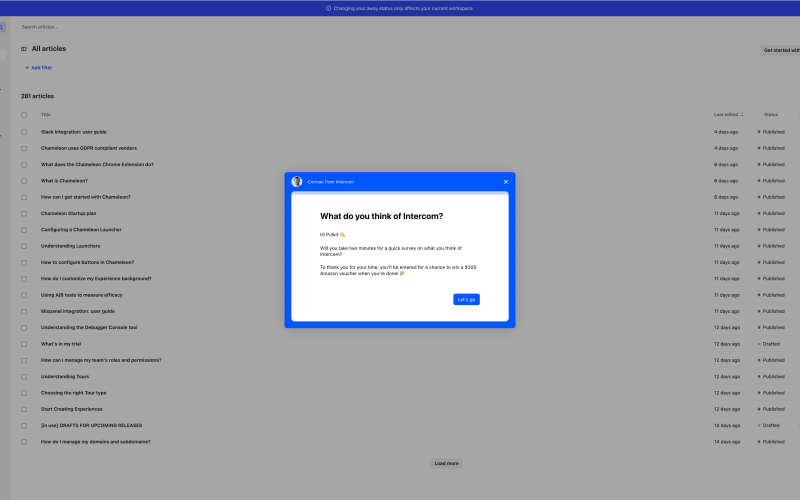Click Drafted status of DRAFTS FOR UPCOMING RELEASES
Image resolution: width=800 pixels, height=500 pixels.
click(x=769, y=426)
